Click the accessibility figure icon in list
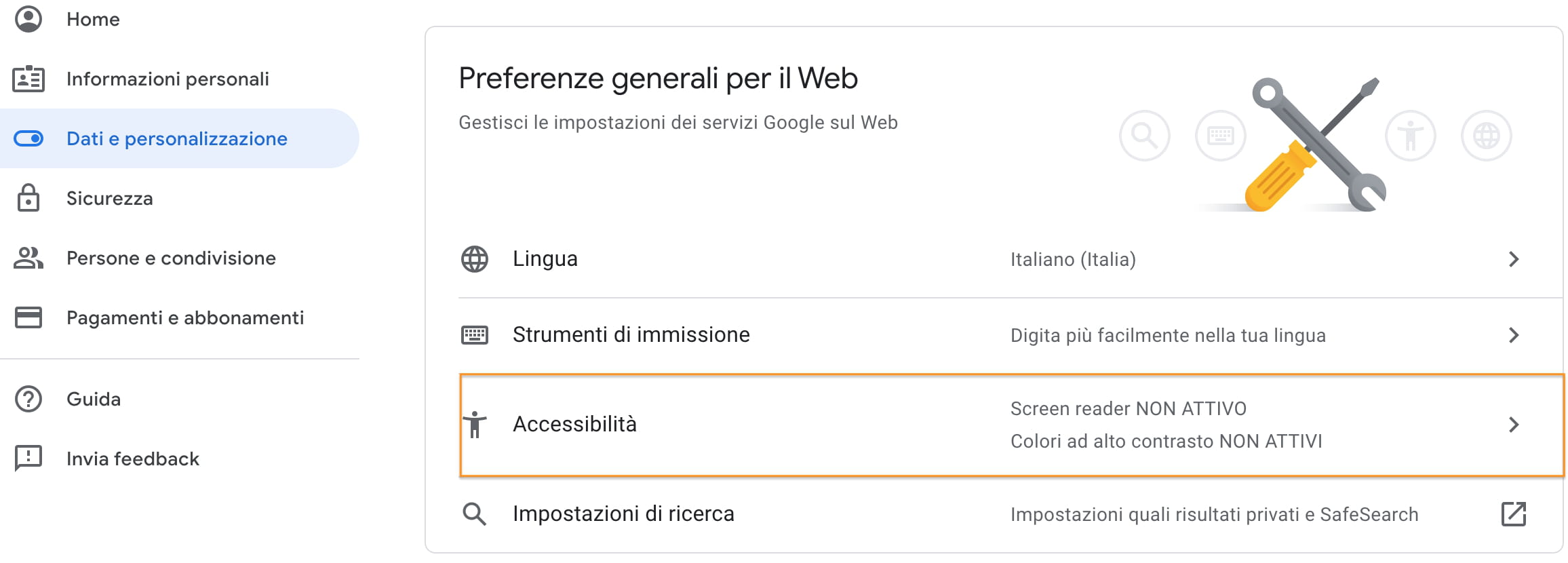This screenshot has width=1568, height=563. click(475, 425)
